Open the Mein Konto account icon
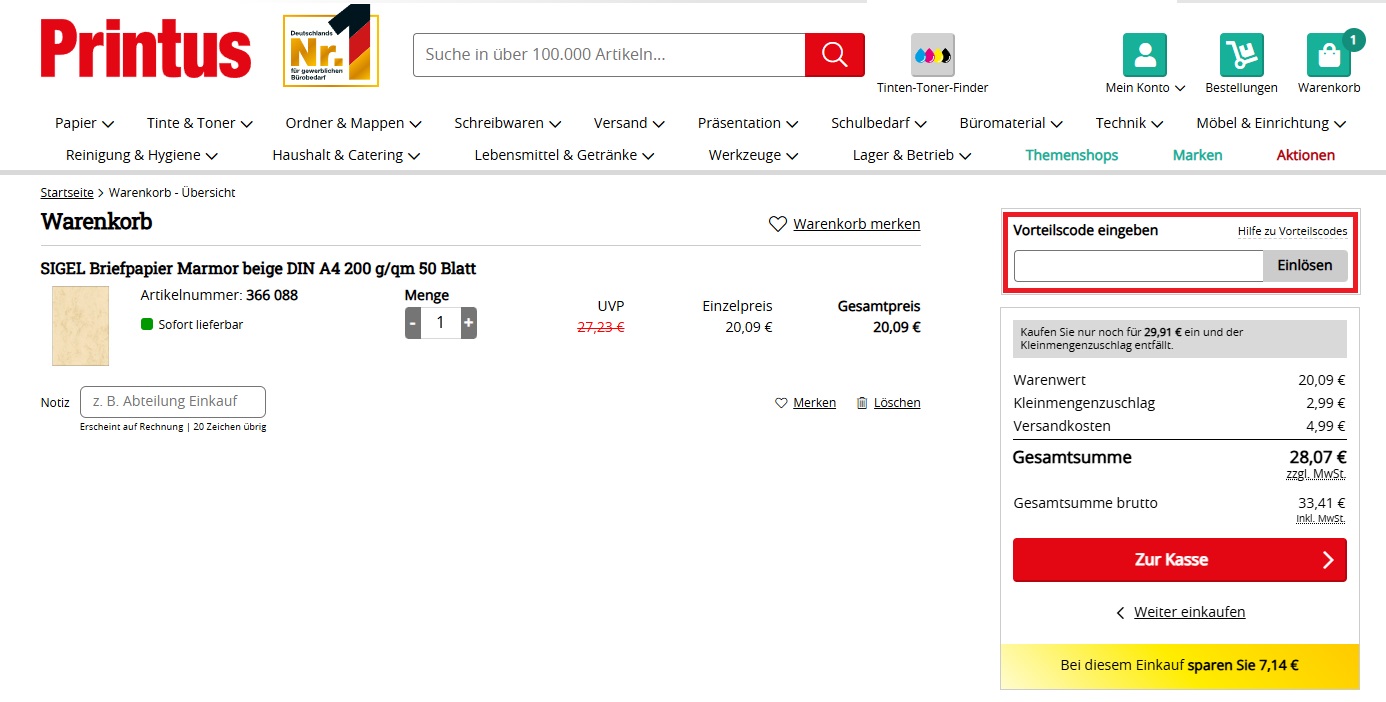Viewport: 1386px width, 702px height. [x=1144, y=55]
